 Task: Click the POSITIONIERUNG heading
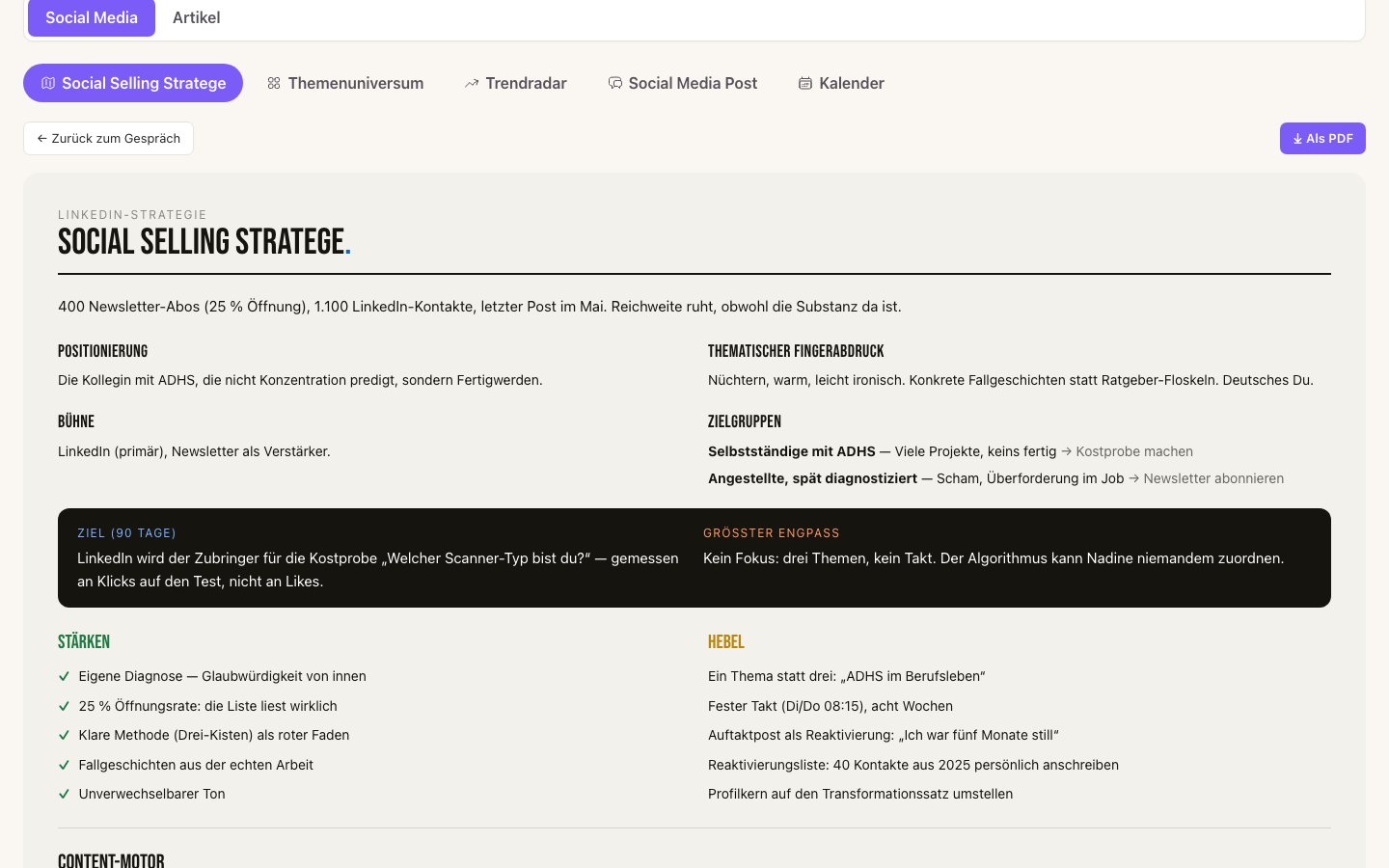[102, 351]
